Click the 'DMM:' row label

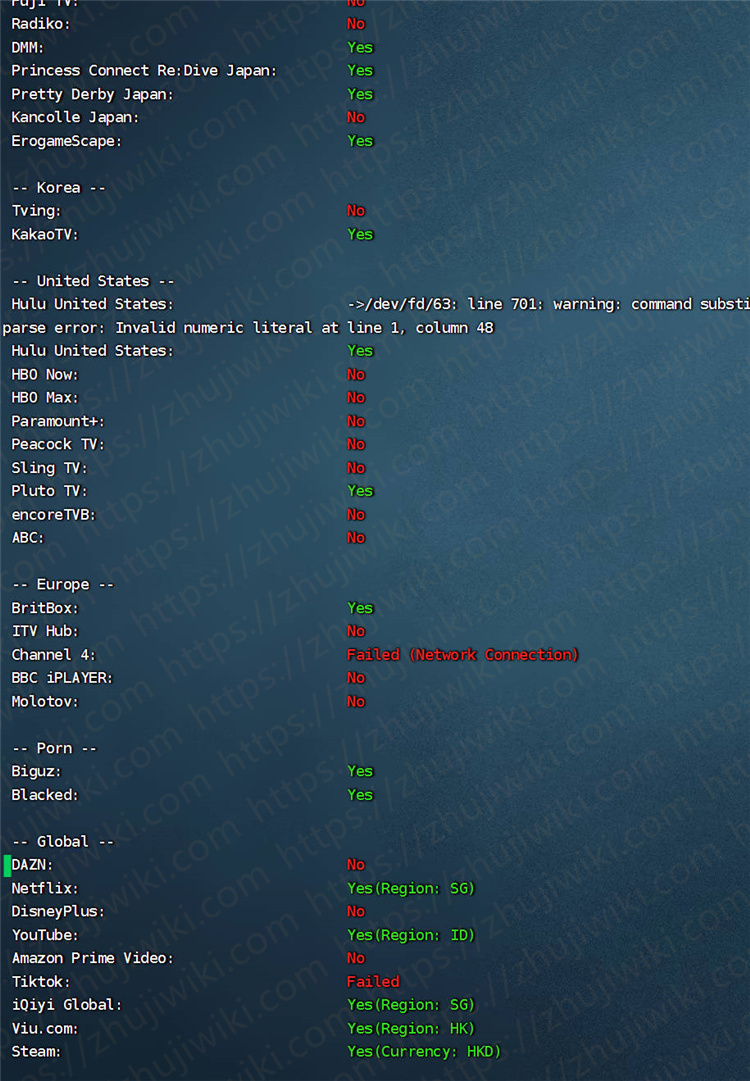(28, 48)
